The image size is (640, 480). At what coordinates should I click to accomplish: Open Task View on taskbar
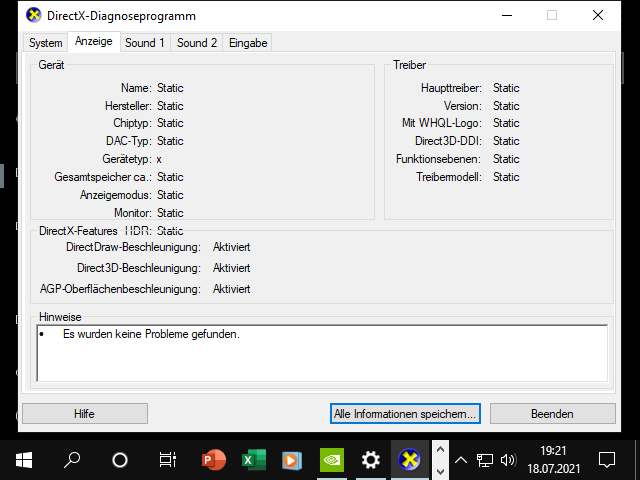167,460
